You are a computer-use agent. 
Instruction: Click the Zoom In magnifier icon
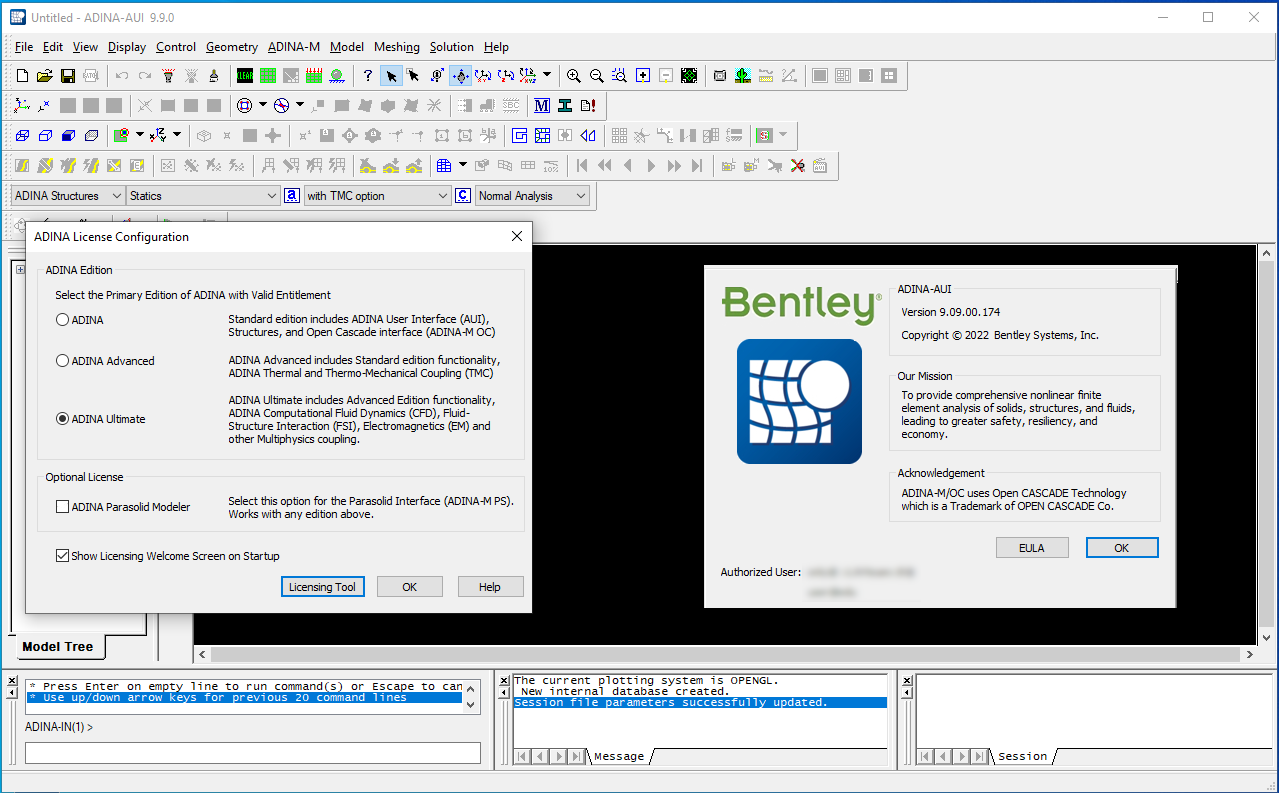coord(573,76)
